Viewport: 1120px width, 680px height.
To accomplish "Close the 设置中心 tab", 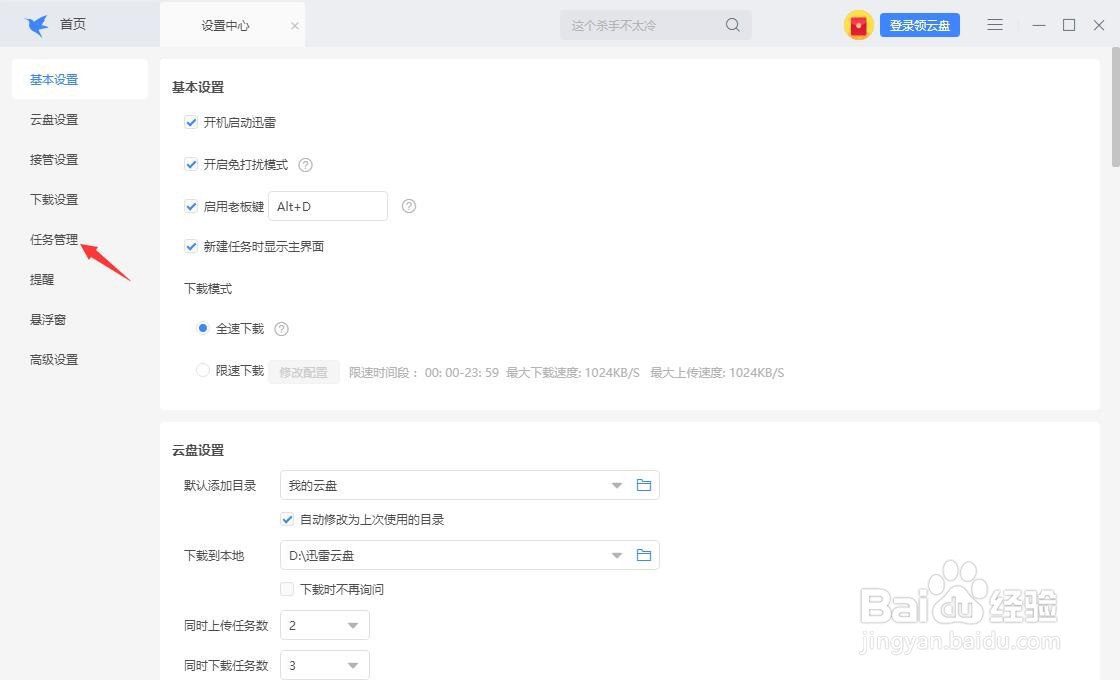I will pos(294,26).
